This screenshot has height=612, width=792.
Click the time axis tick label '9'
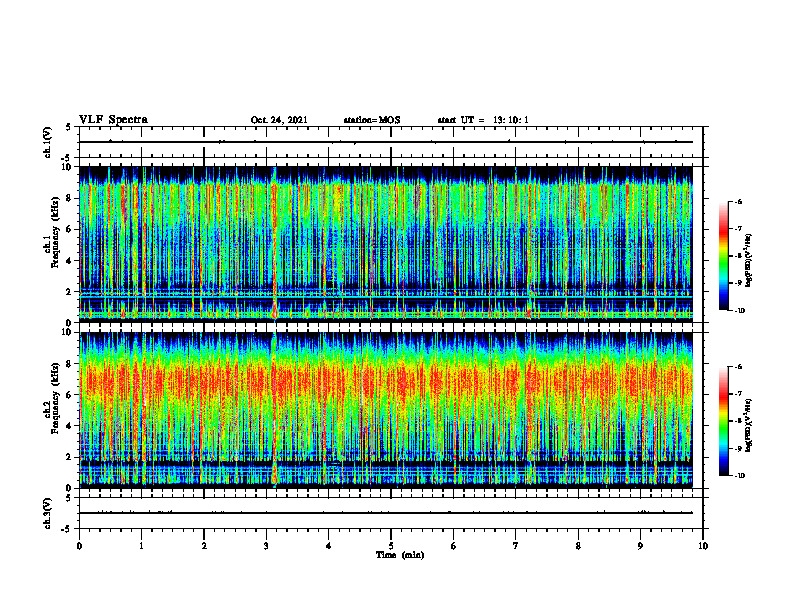tap(640, 546)
